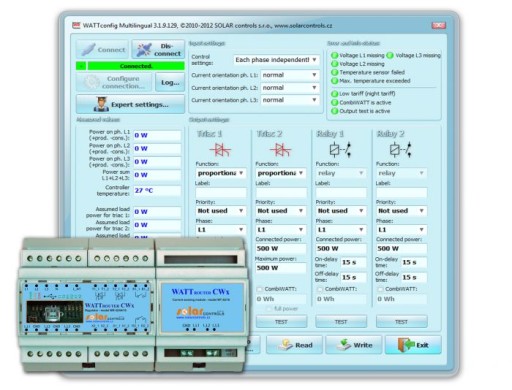This screenshot has height=390, width=512.
Task: Click the Relay 1 symbol icon
Action: tap(340, 150)
